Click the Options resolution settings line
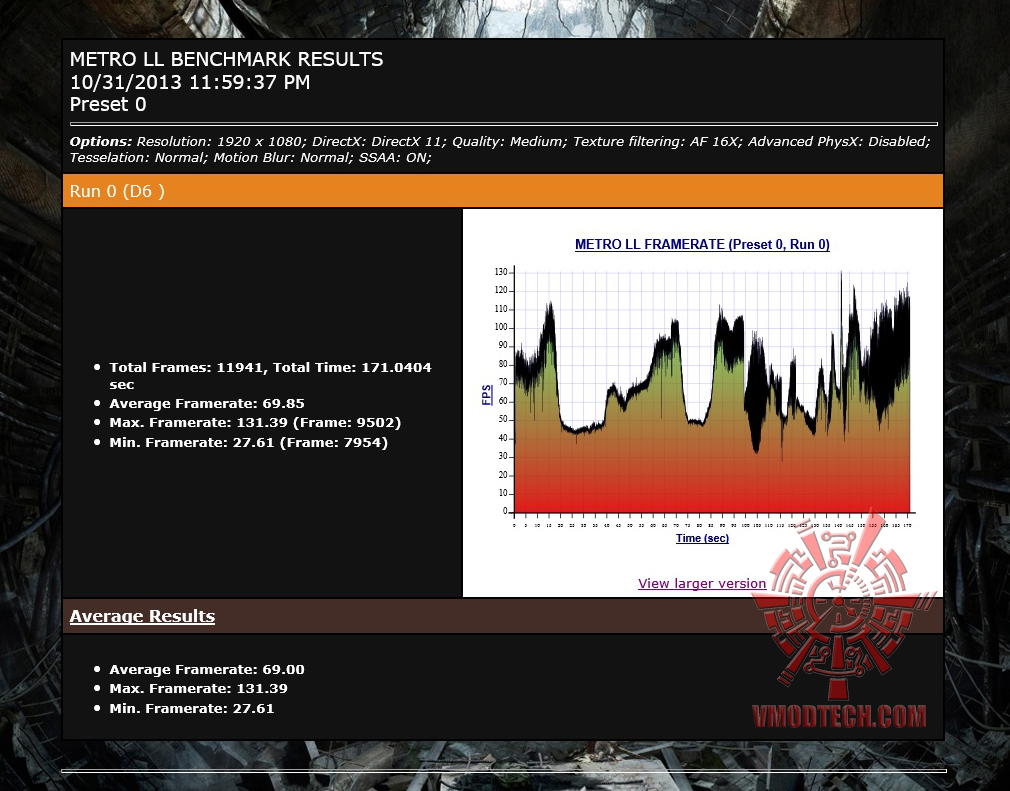The height and width of the screenshot is (791, 1010). [x=500, y=142]
